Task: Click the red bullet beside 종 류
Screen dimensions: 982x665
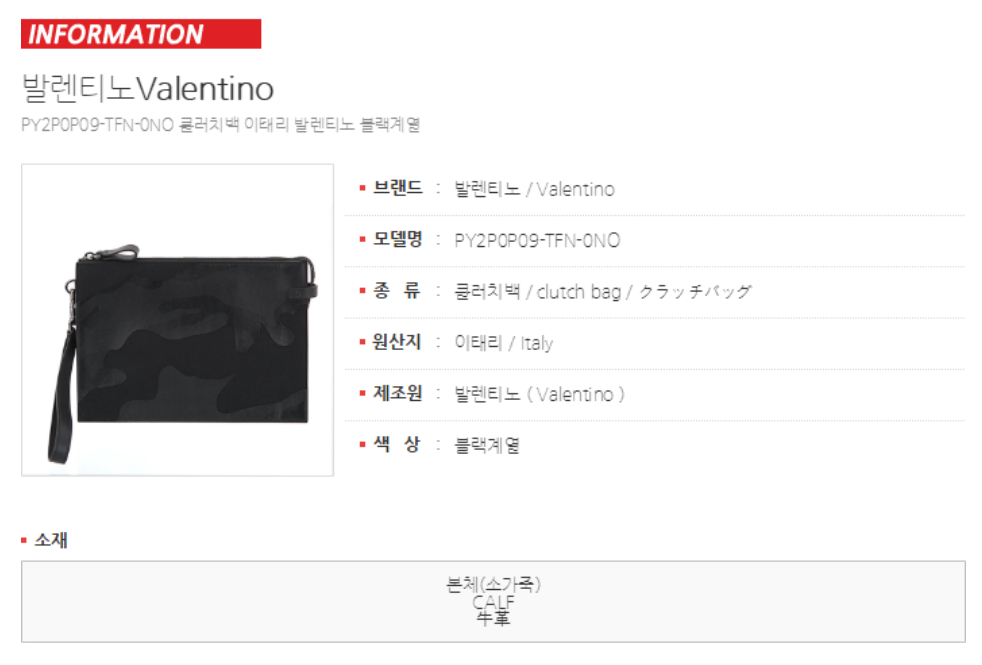Action: [x=362, y=291]
